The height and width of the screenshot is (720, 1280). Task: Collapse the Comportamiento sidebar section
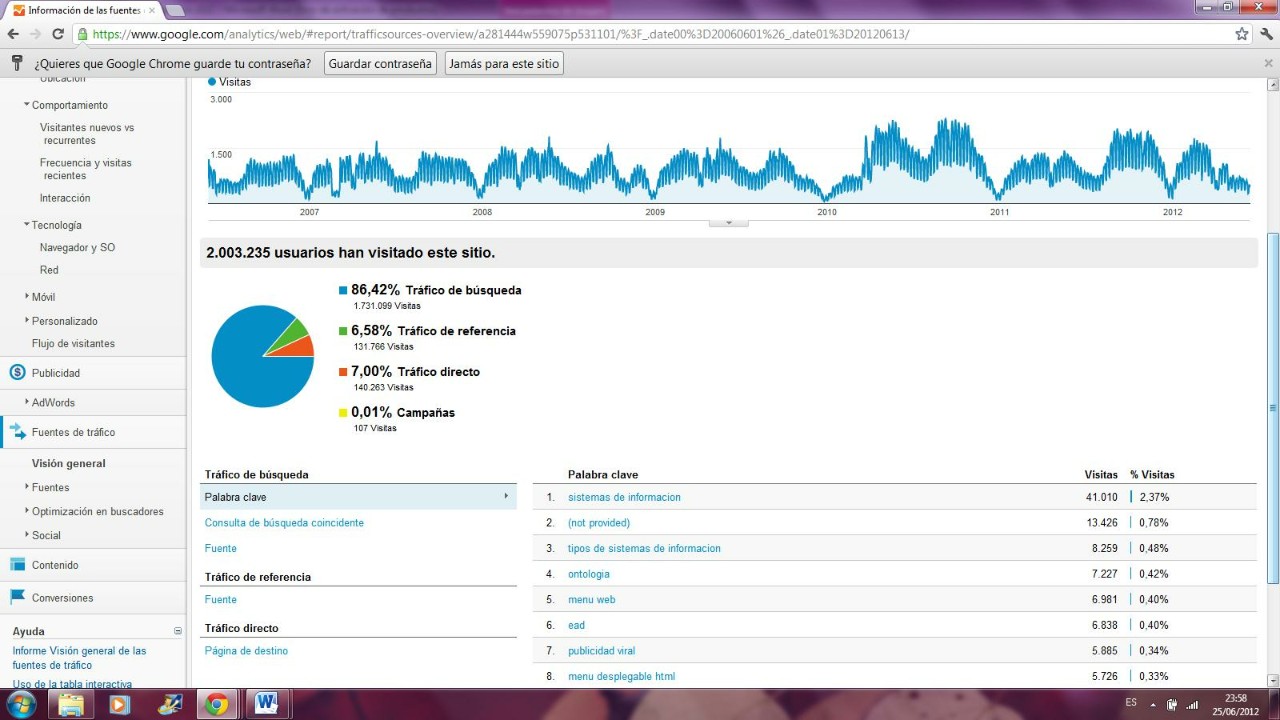(x=28, y=105)
